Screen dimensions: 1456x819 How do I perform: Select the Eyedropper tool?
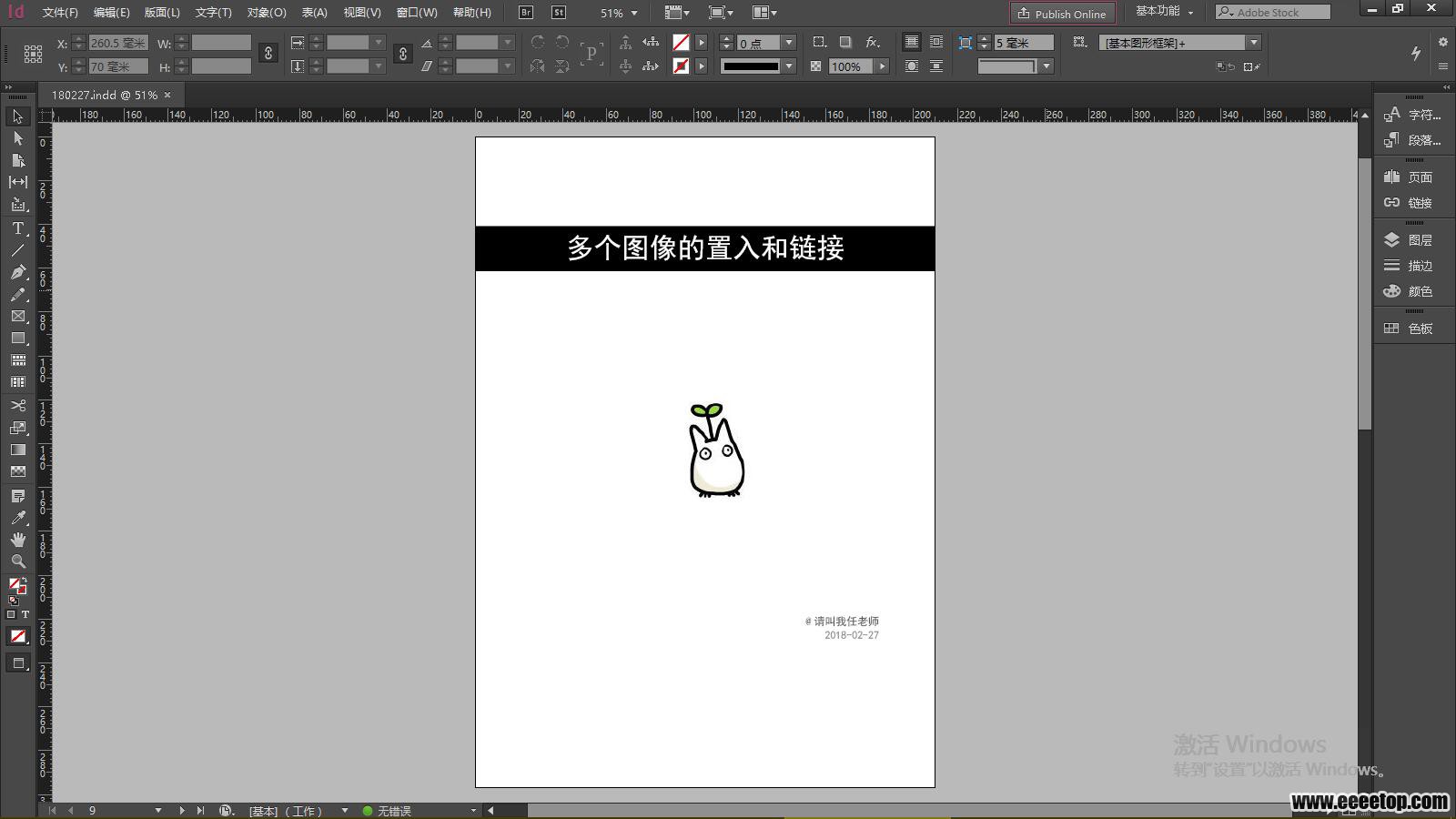(17, 518)
